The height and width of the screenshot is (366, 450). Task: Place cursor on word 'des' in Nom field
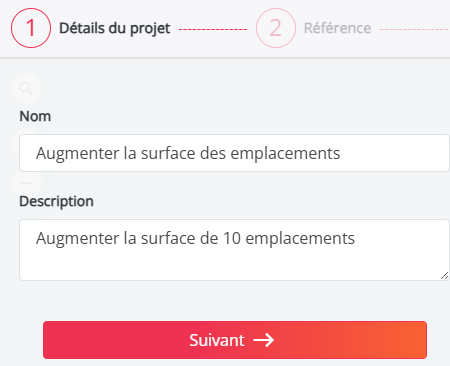pyautogui.click(x=213, y=153)
